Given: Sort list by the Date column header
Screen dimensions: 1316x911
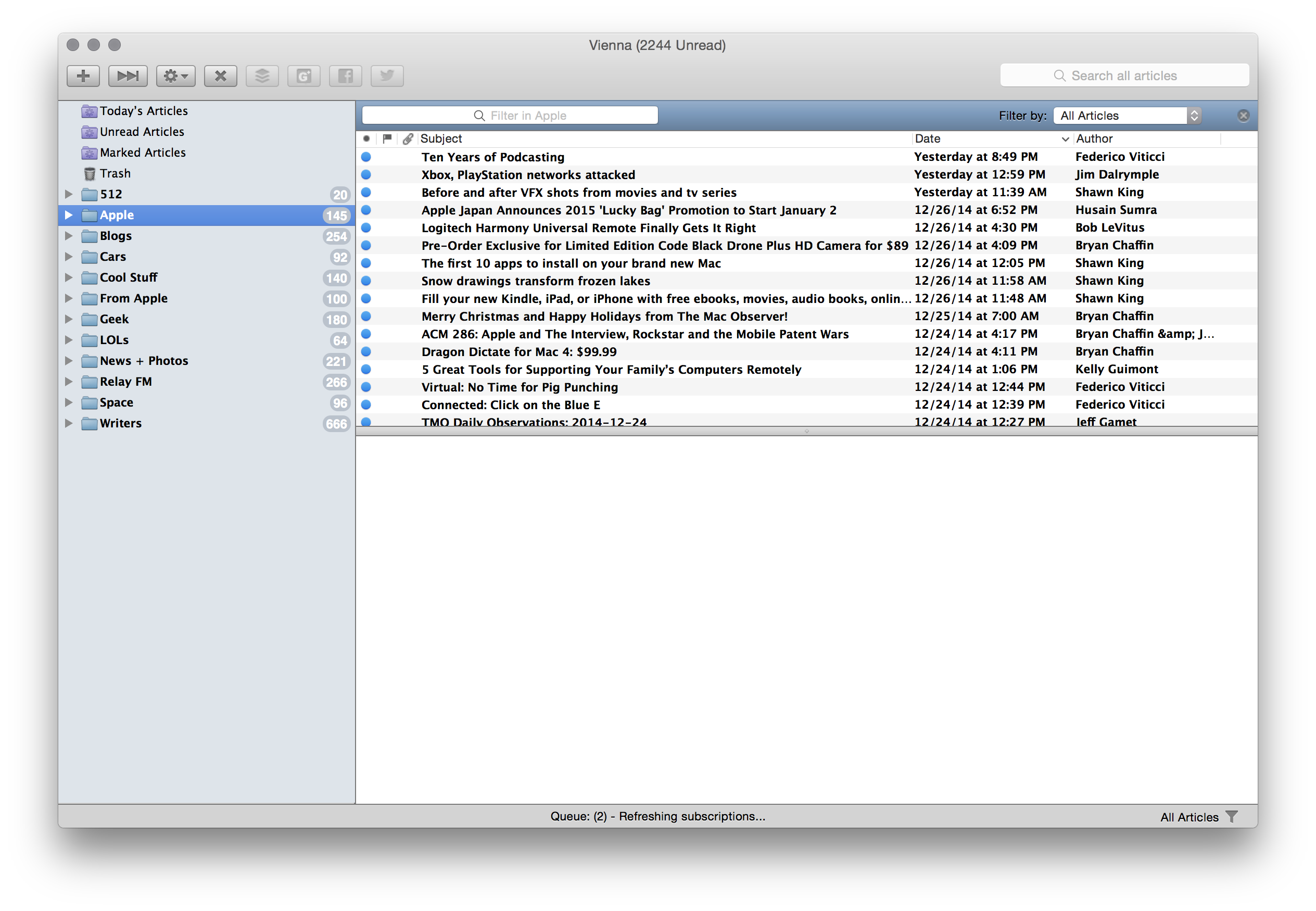Looking at the screenshot, I should 928,138.
